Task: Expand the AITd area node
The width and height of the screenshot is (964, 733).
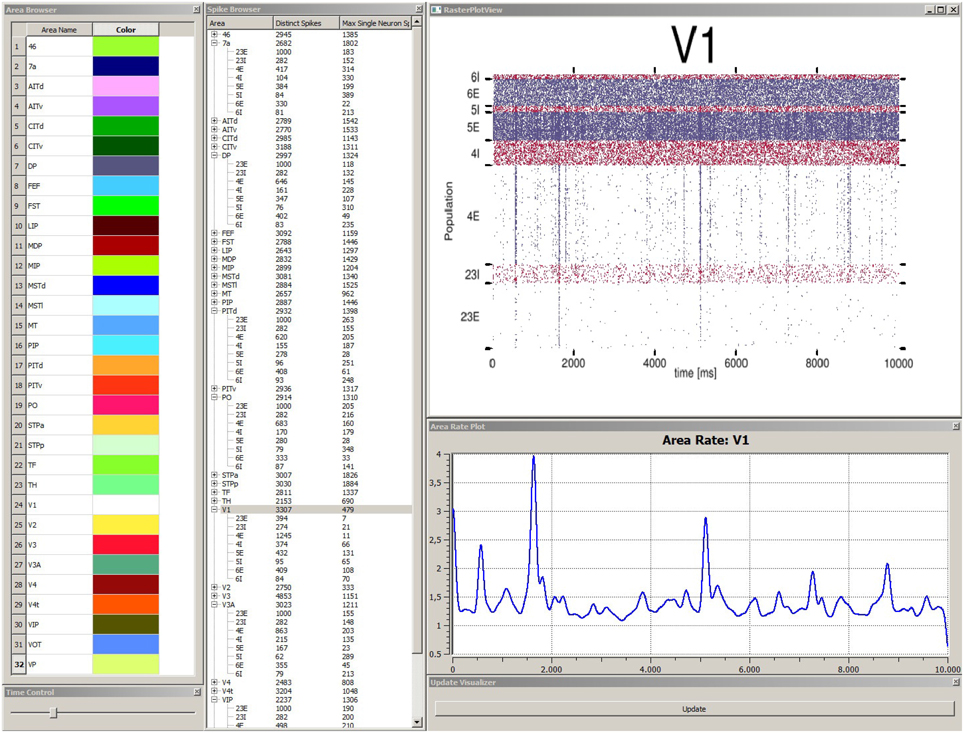Action: [215, 121]
